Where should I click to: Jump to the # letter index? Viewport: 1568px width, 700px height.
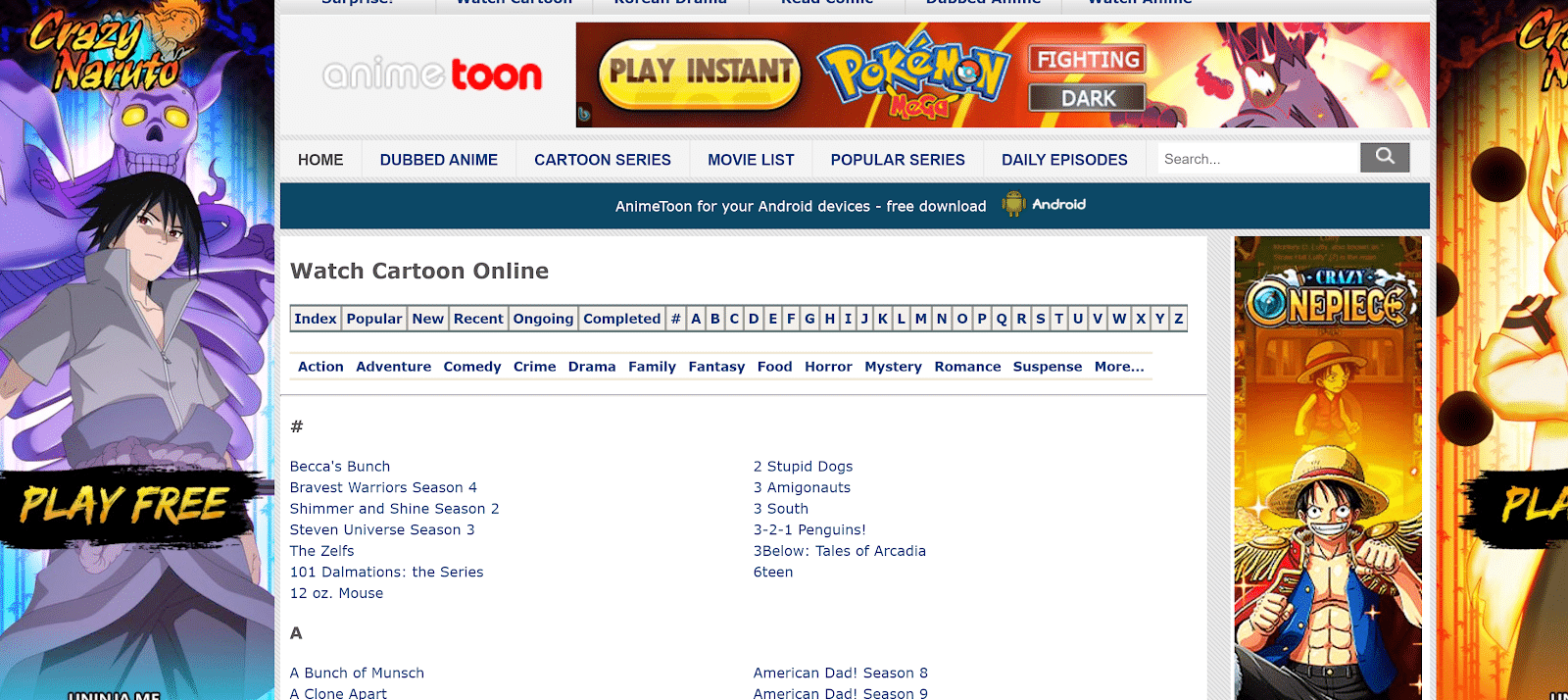[675, 319]
